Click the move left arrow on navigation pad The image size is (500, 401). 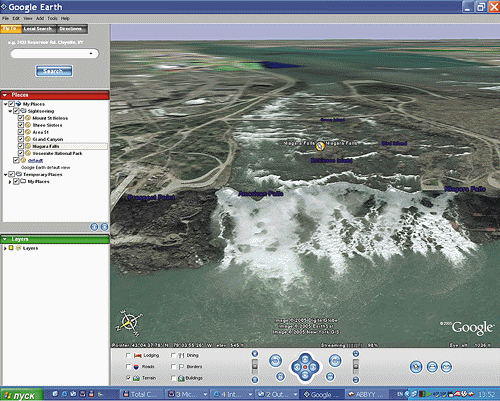tap(297, 367)
